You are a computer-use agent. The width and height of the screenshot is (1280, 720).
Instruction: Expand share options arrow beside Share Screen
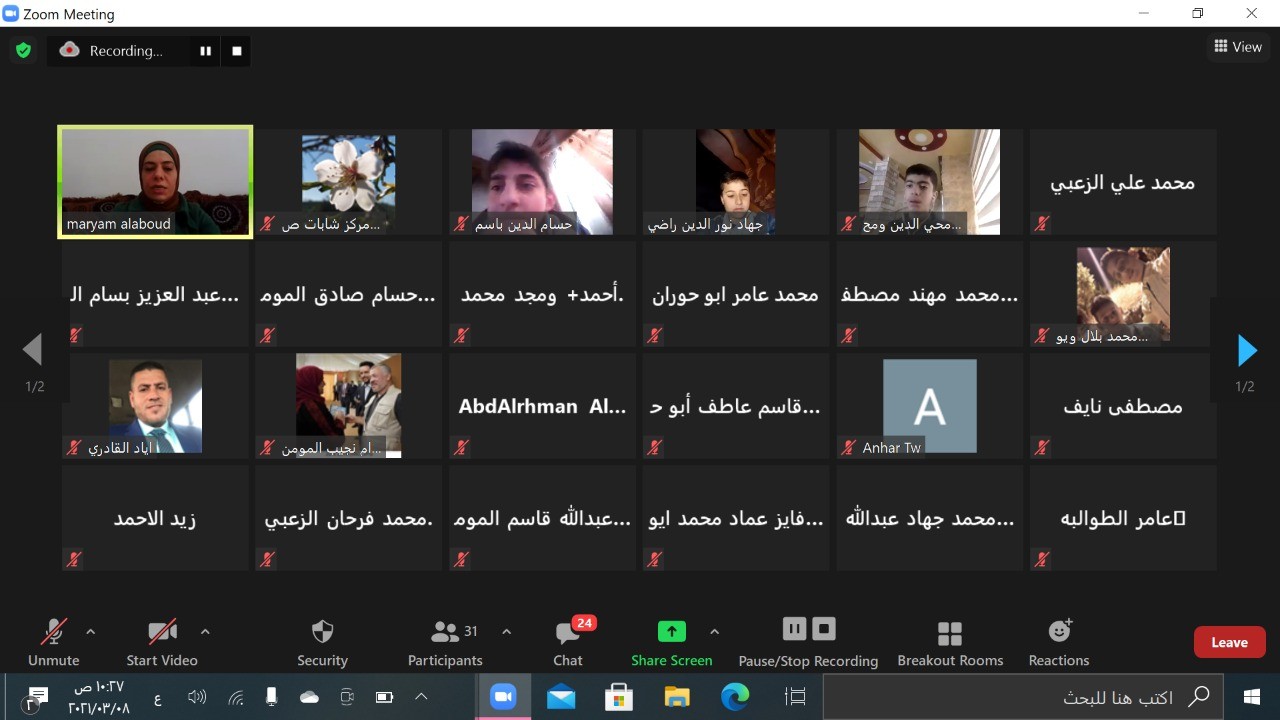pyautogui.click(x=714, y=632)
